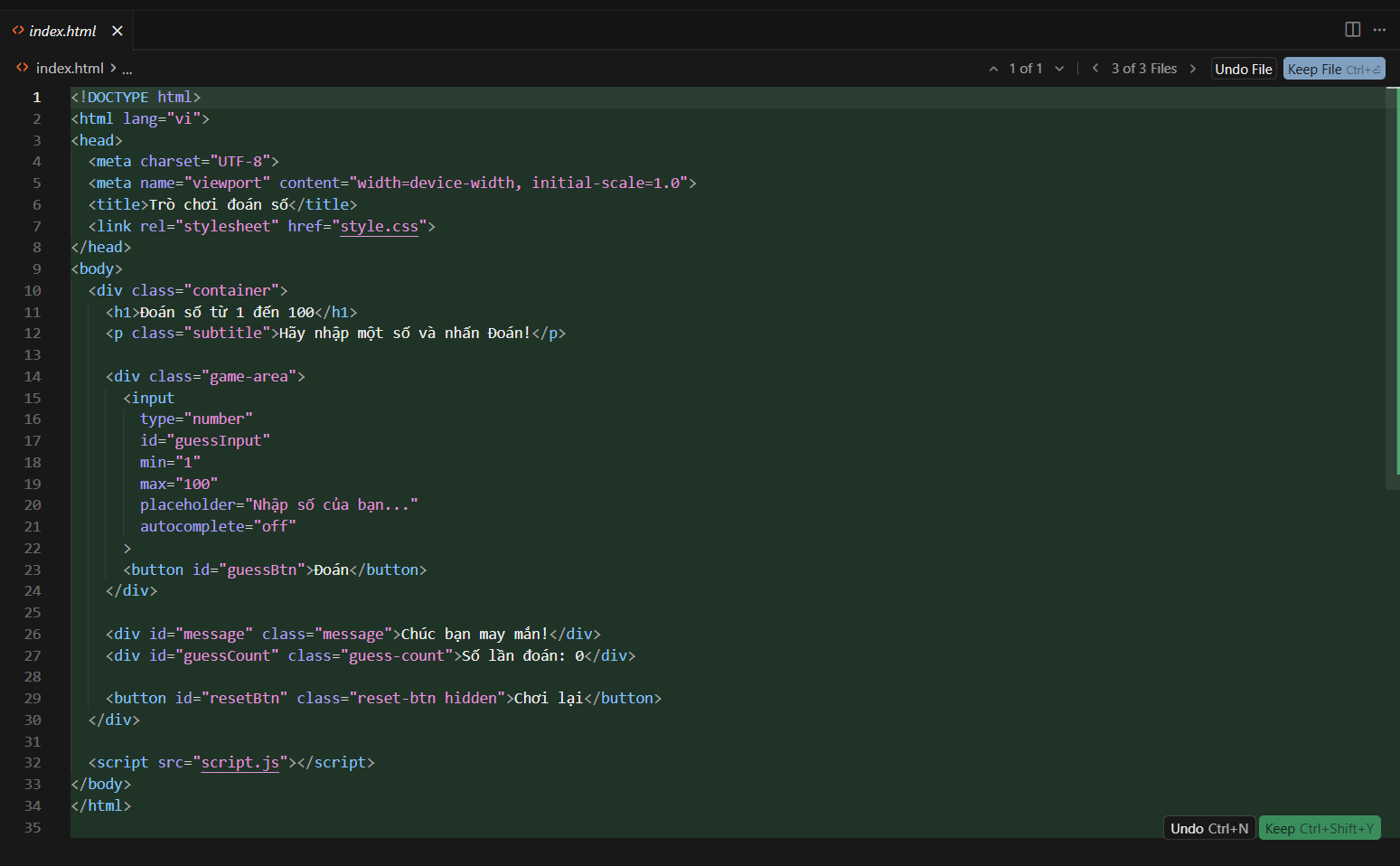Click line number 14 in gutter
This screenshot has height=866, width=1400.
click(33, 376)
